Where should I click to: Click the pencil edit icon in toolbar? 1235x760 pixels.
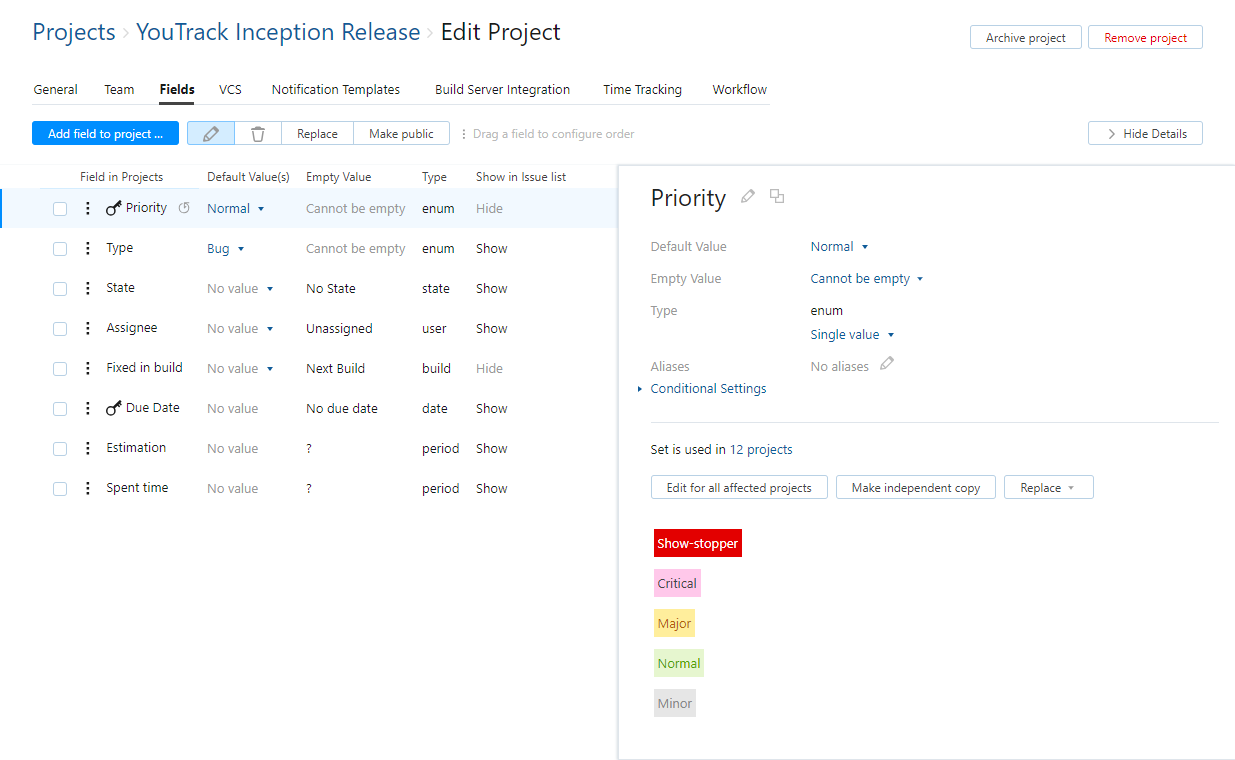211,134
